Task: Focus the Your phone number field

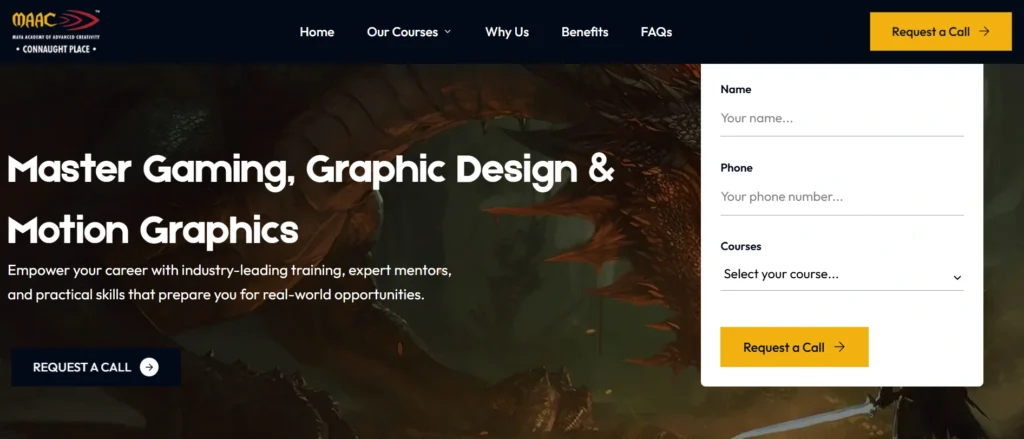Action: pyautogui.click(x=842, y=197)
